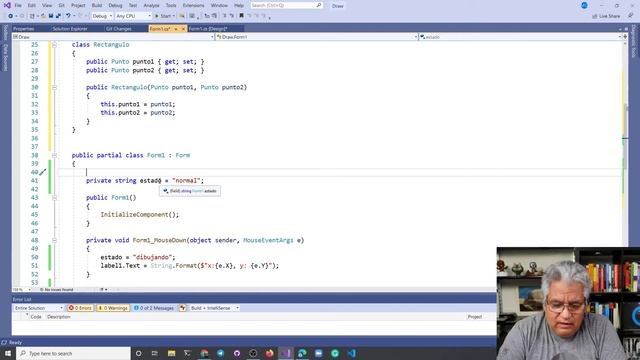
Task: Click the Visual Studio Search box
Action: 286,5
